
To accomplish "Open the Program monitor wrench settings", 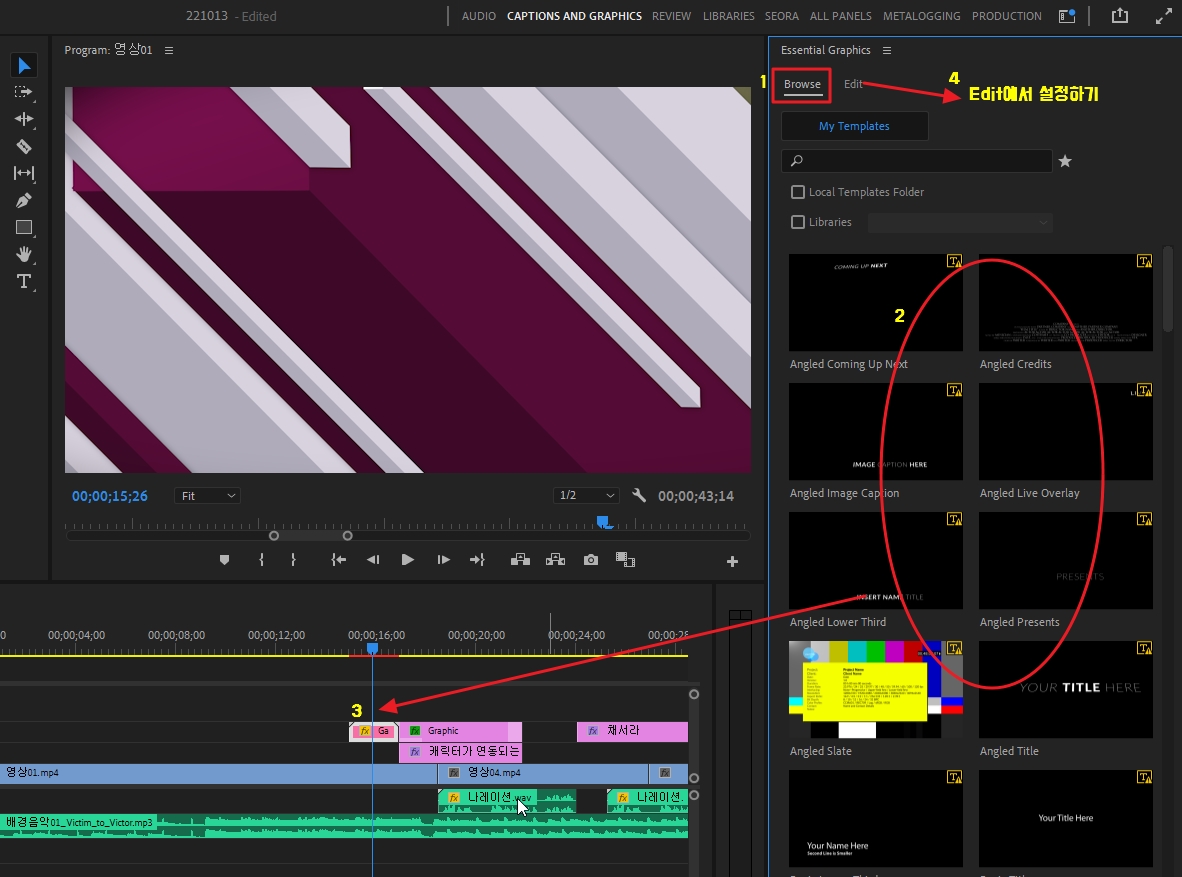I will [x=638, y=495].
